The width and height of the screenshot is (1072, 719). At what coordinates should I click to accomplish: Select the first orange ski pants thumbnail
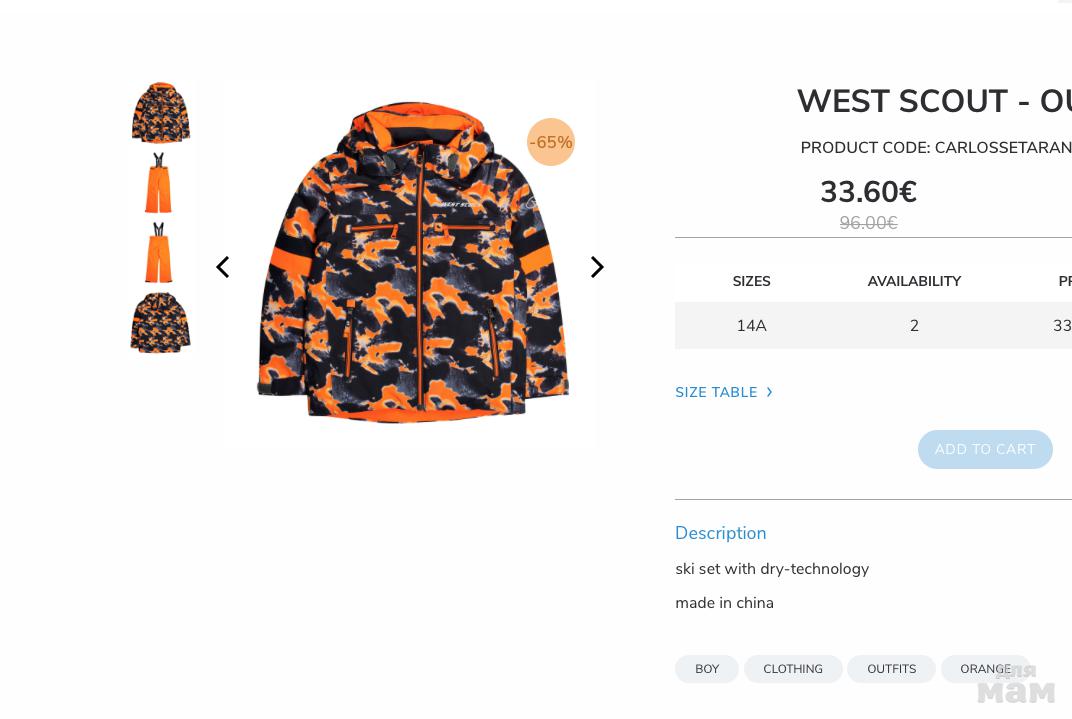[158, 183]
